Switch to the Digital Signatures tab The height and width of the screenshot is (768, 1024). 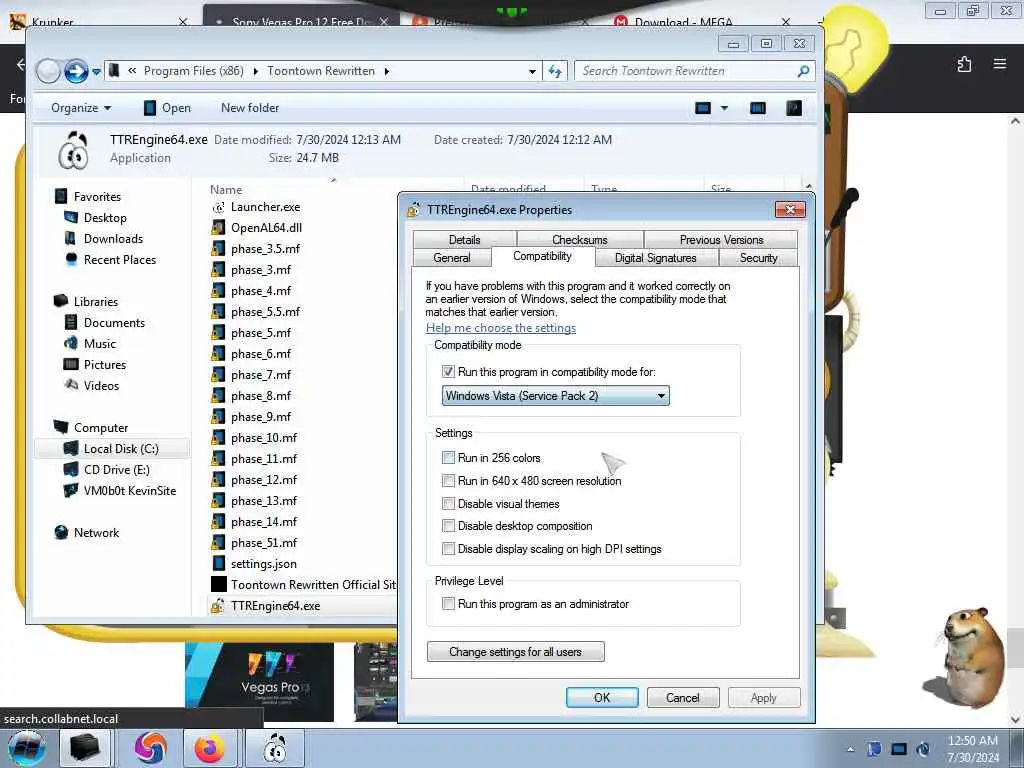656,258
